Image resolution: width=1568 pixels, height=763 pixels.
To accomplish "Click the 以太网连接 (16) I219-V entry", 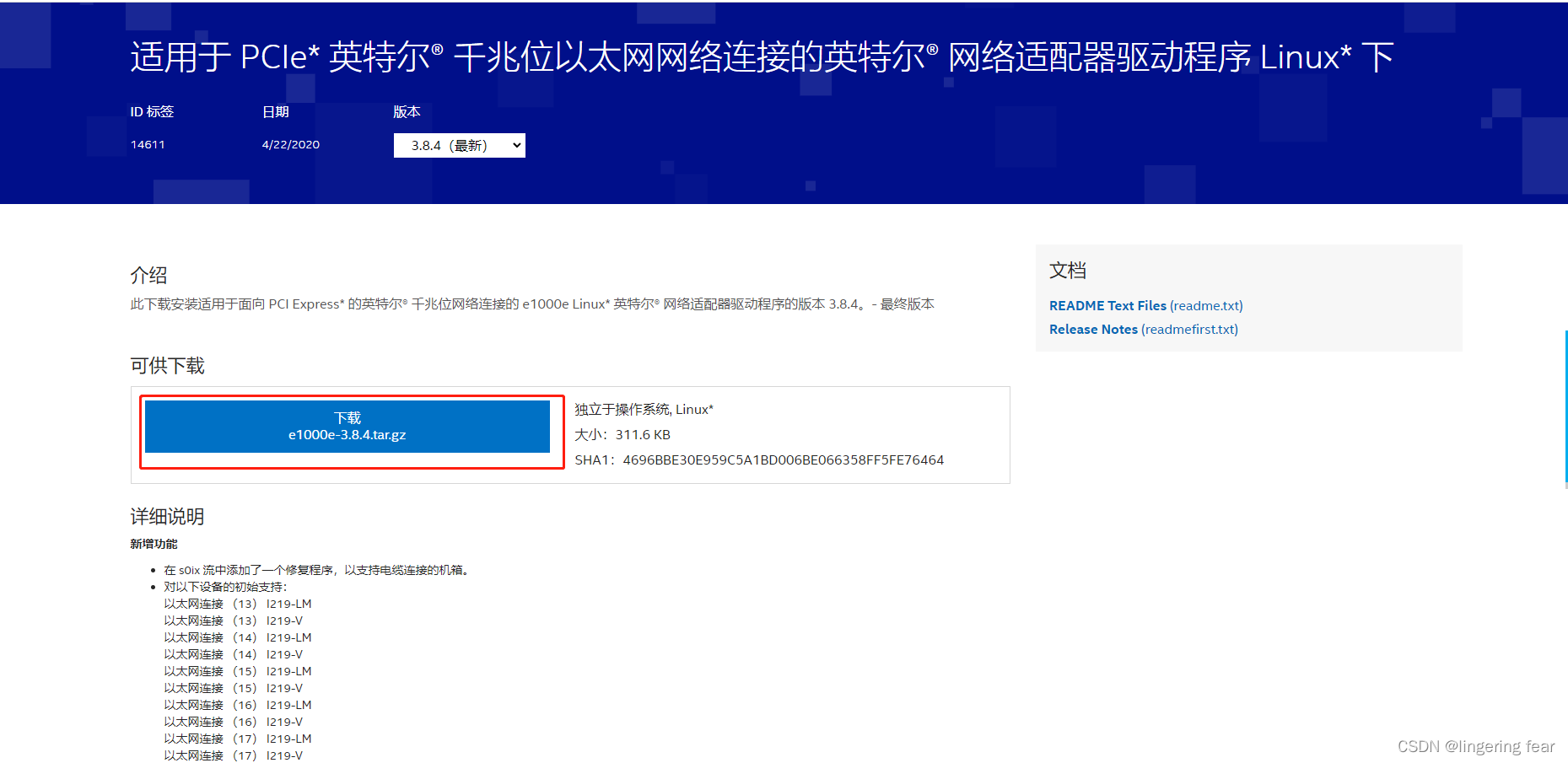I will tap(234, 722).
